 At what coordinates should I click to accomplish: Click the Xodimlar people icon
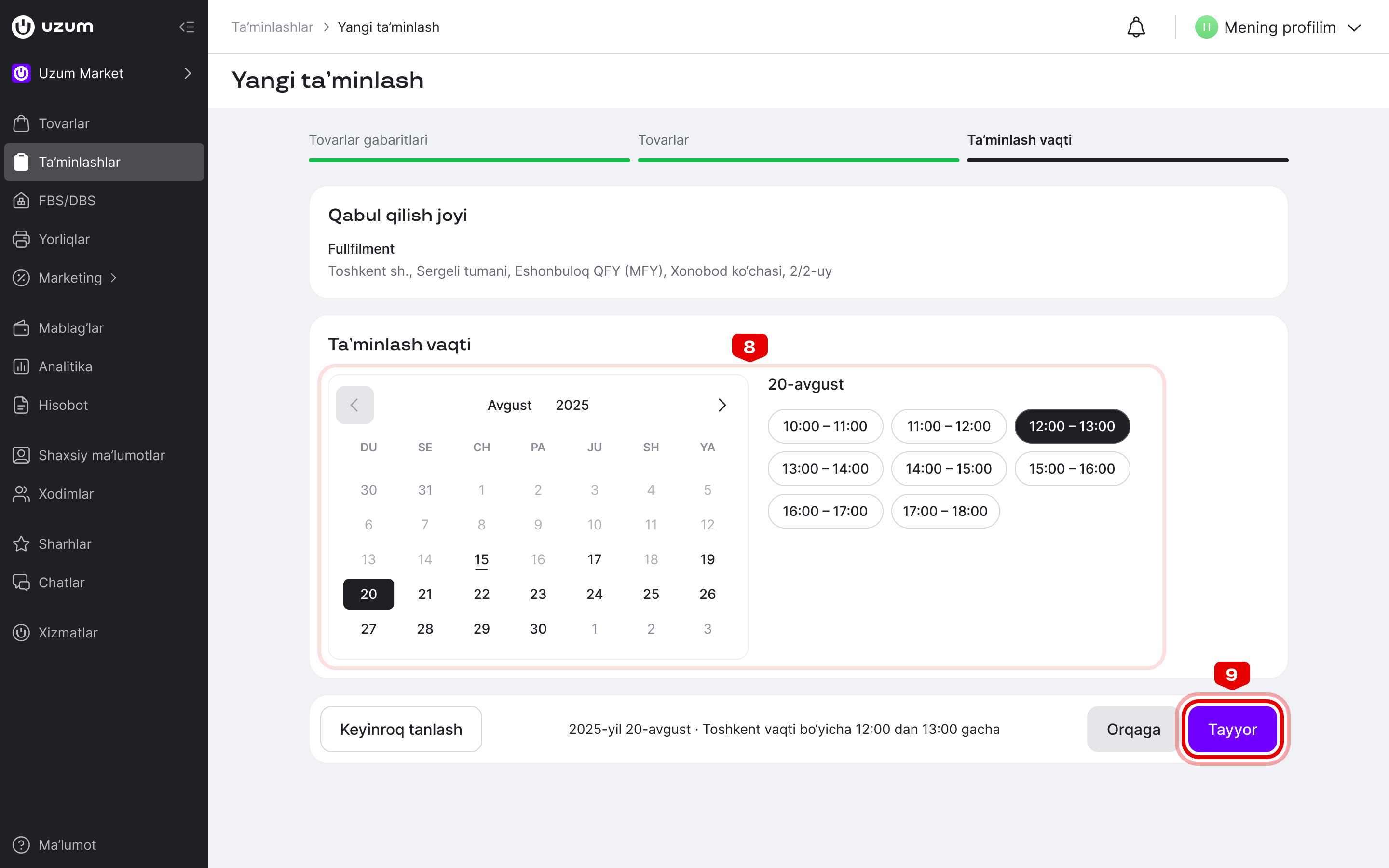click(x=21, y=494)
